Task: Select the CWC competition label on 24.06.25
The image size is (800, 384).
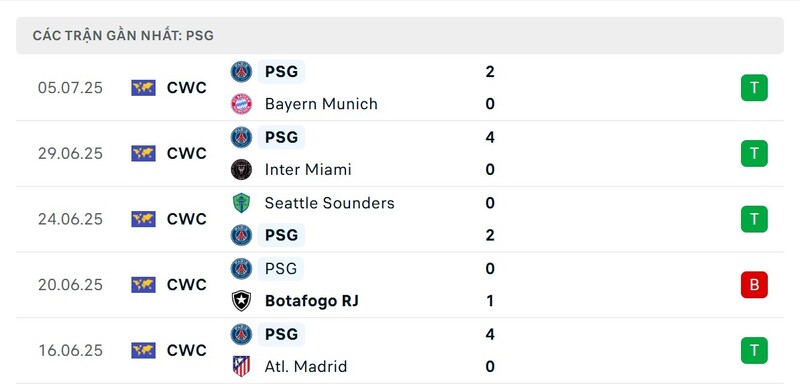Action: [187, 219]
